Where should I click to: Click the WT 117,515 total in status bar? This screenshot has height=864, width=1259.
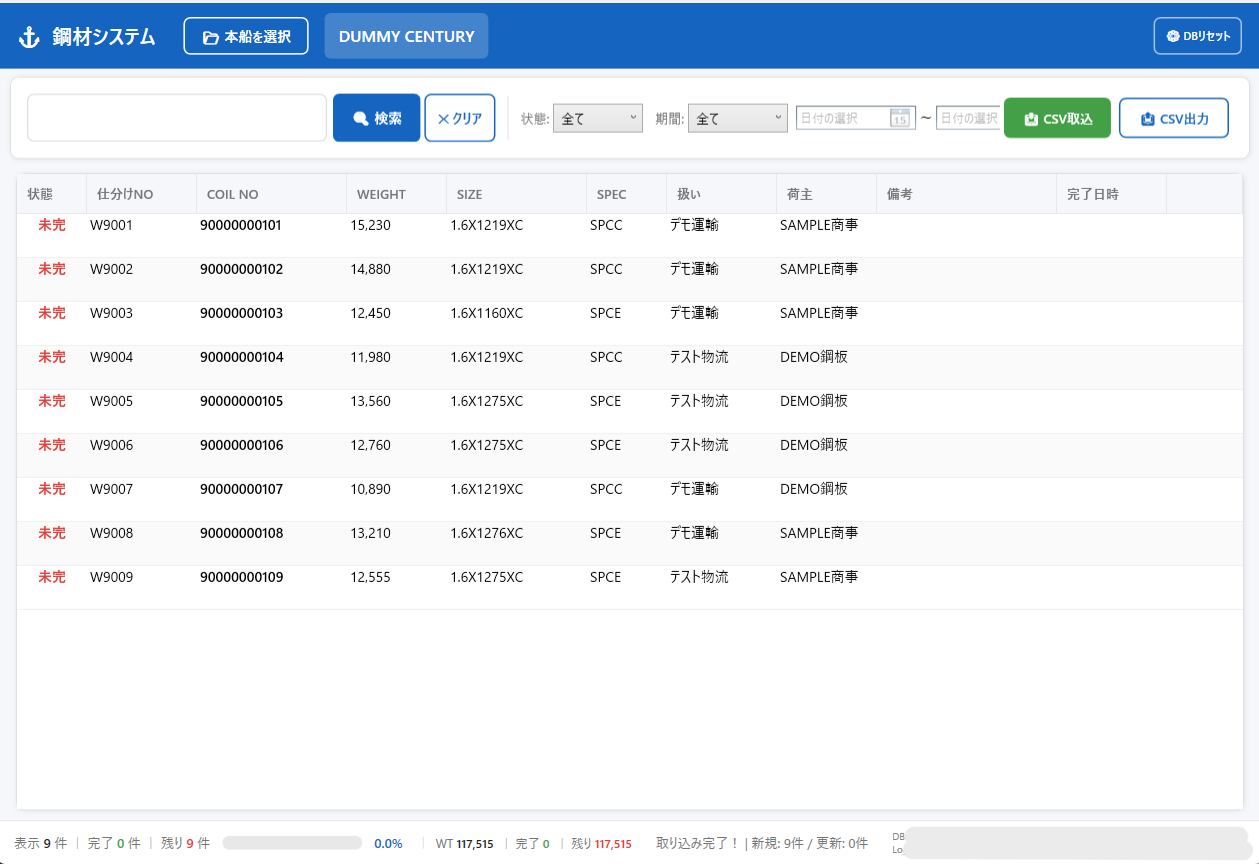click(464, 843)
